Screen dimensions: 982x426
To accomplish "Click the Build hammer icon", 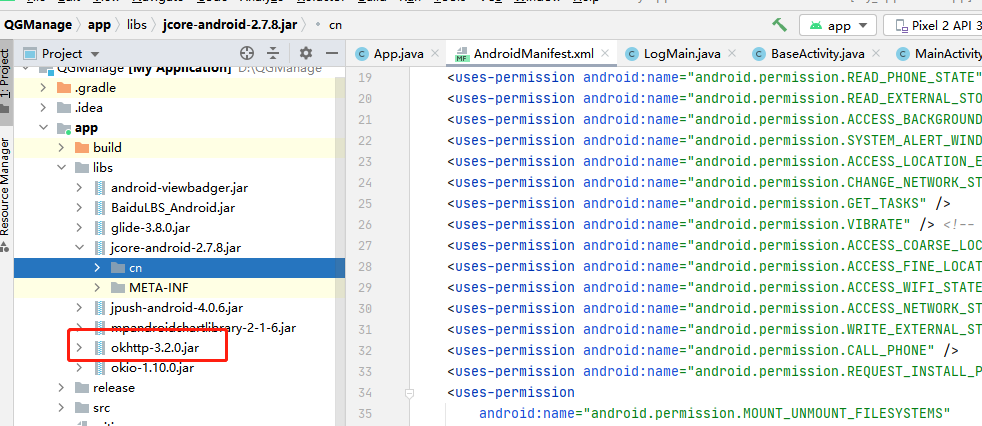I will (779, 25).
